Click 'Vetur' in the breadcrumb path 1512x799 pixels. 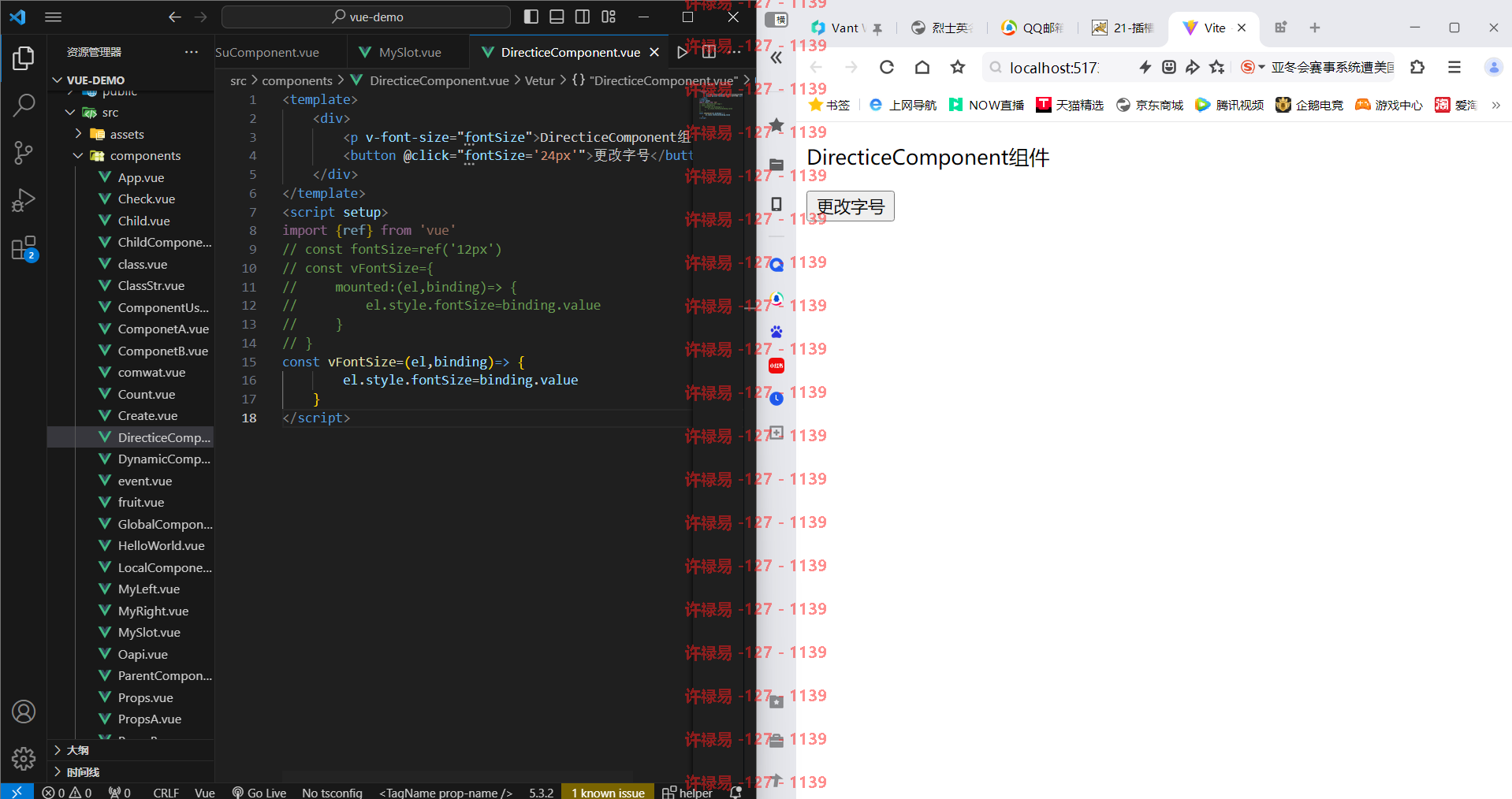540,80
